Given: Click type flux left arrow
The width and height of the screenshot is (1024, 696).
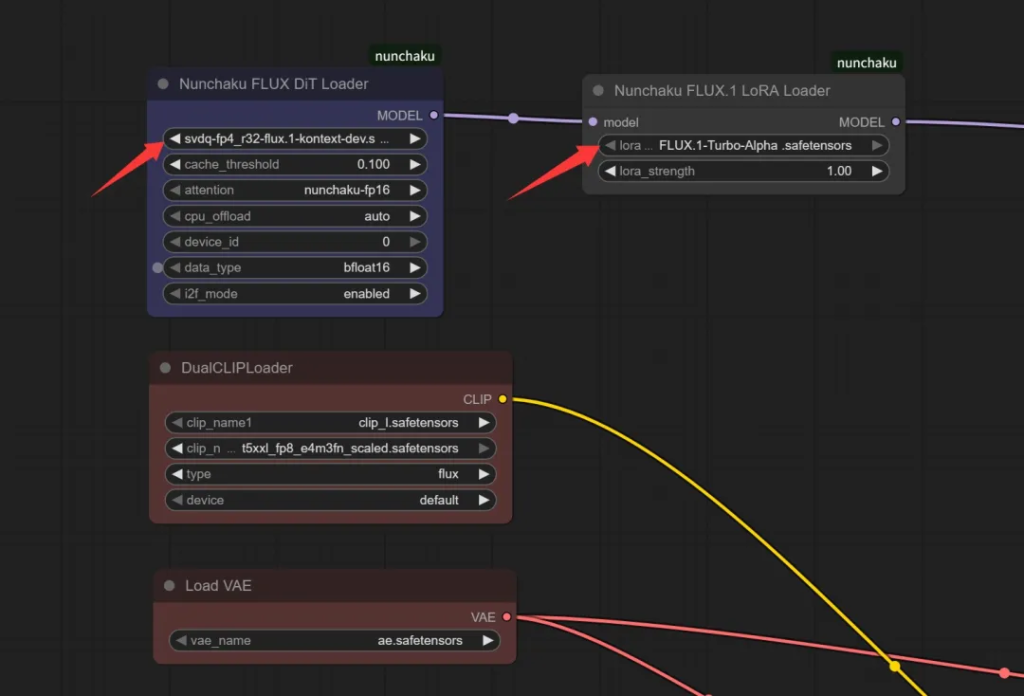Looking at the screenshot, I should point(177,474).
